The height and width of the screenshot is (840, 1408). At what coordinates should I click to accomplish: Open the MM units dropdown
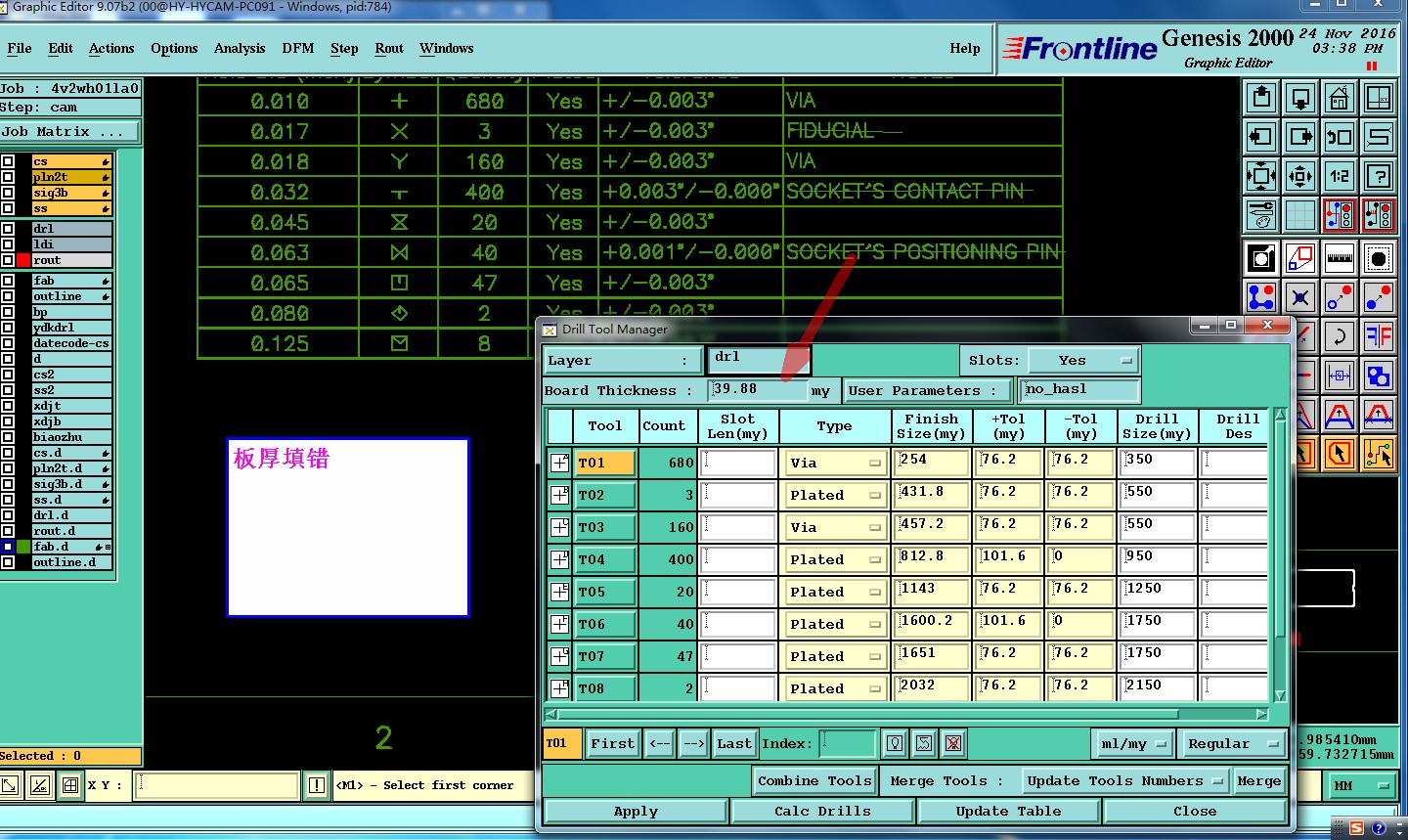pyautogui.click(x=1360, y=785)
